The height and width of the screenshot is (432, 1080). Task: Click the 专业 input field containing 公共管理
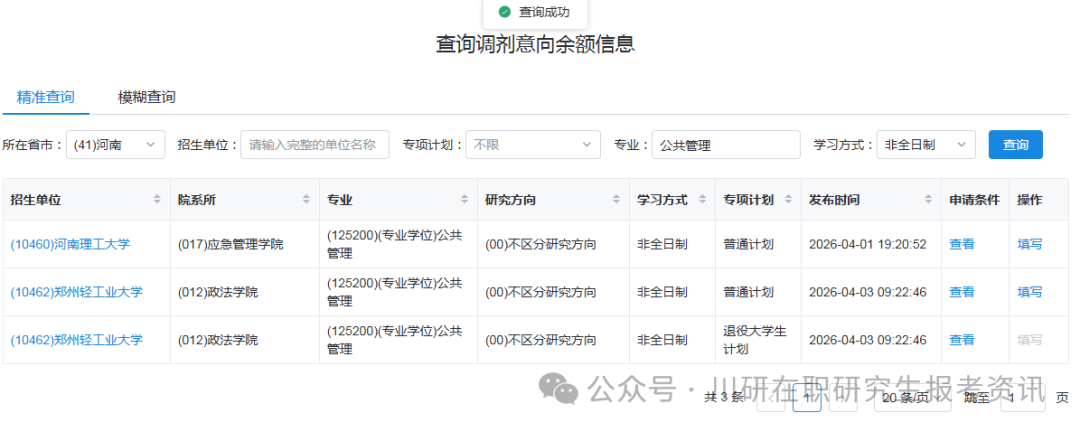pyautogui.click(x=726, y=145)
